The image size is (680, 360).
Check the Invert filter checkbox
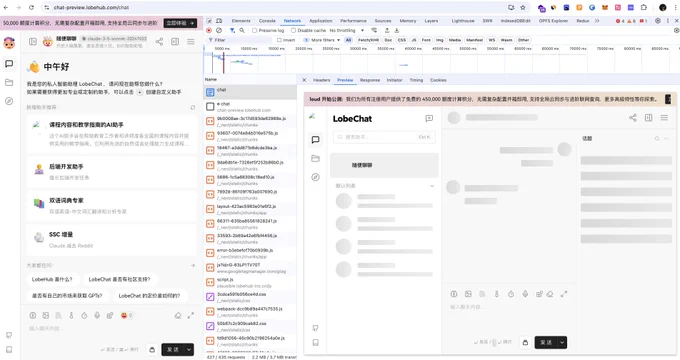tap(279, 40)
